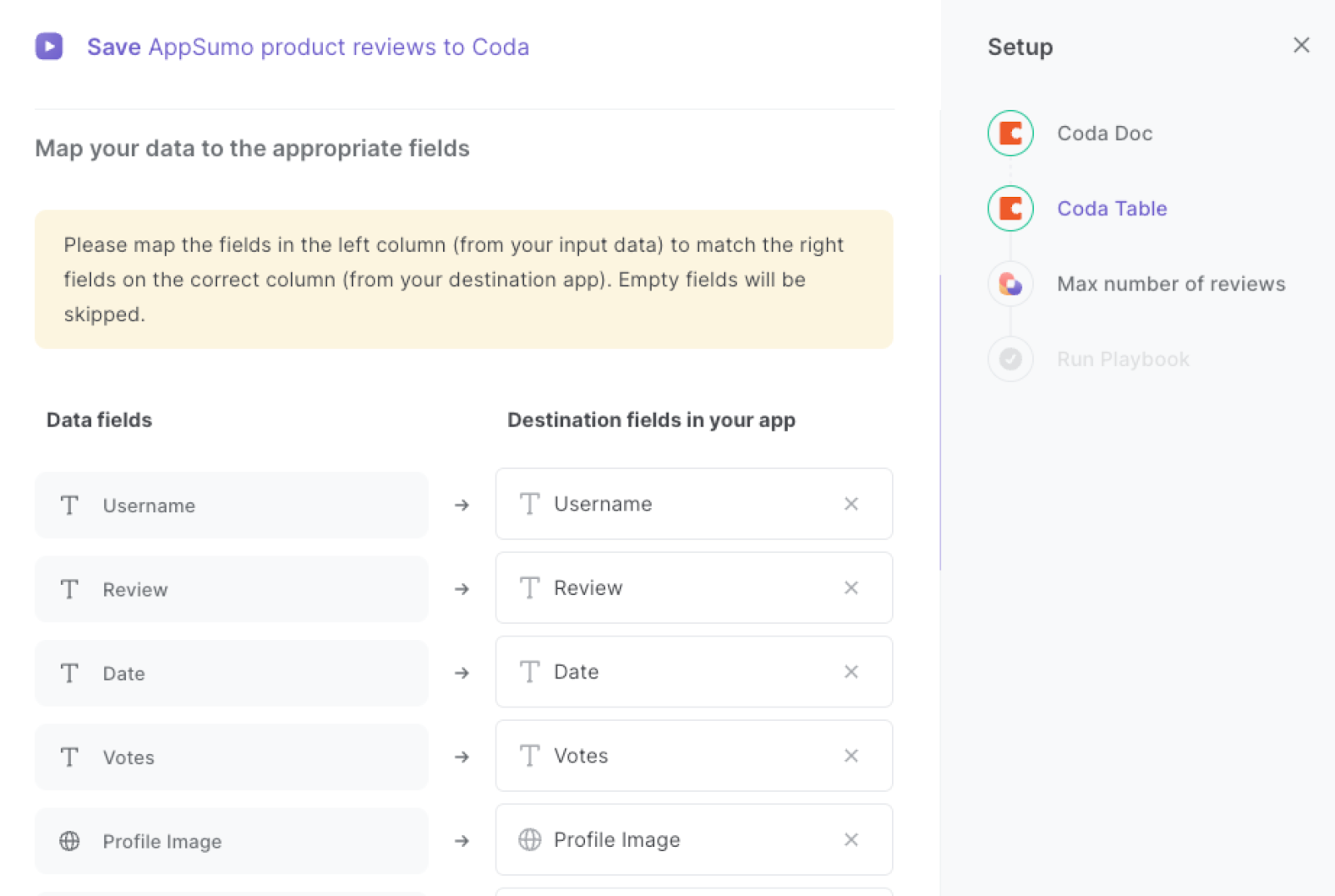
Task: Click the text icon in Review destination
Action: pos(529,588)
